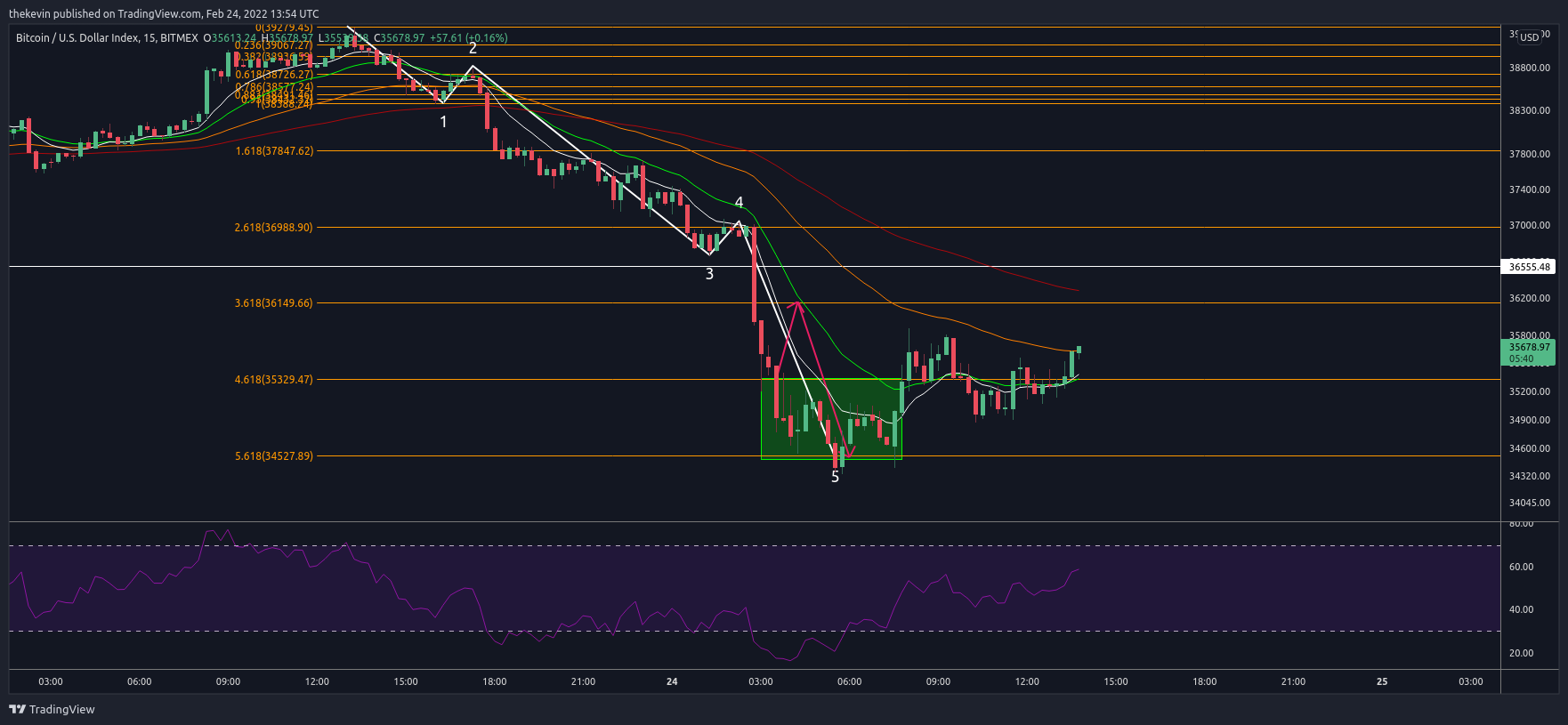Click the 38800.00 price axis label
Viewport: 1568px width, 725px height.
click(1529, 68)
